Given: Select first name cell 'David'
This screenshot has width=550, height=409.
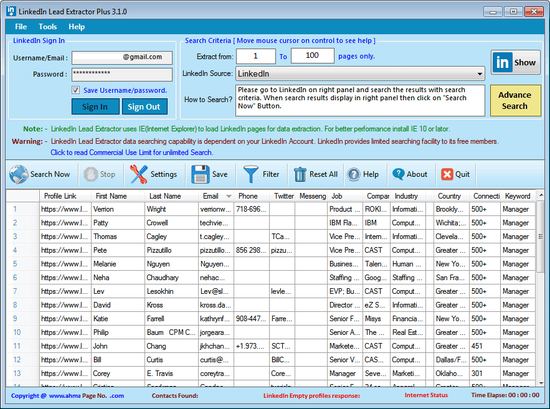Looking at the screenshot, I should 118,305.
